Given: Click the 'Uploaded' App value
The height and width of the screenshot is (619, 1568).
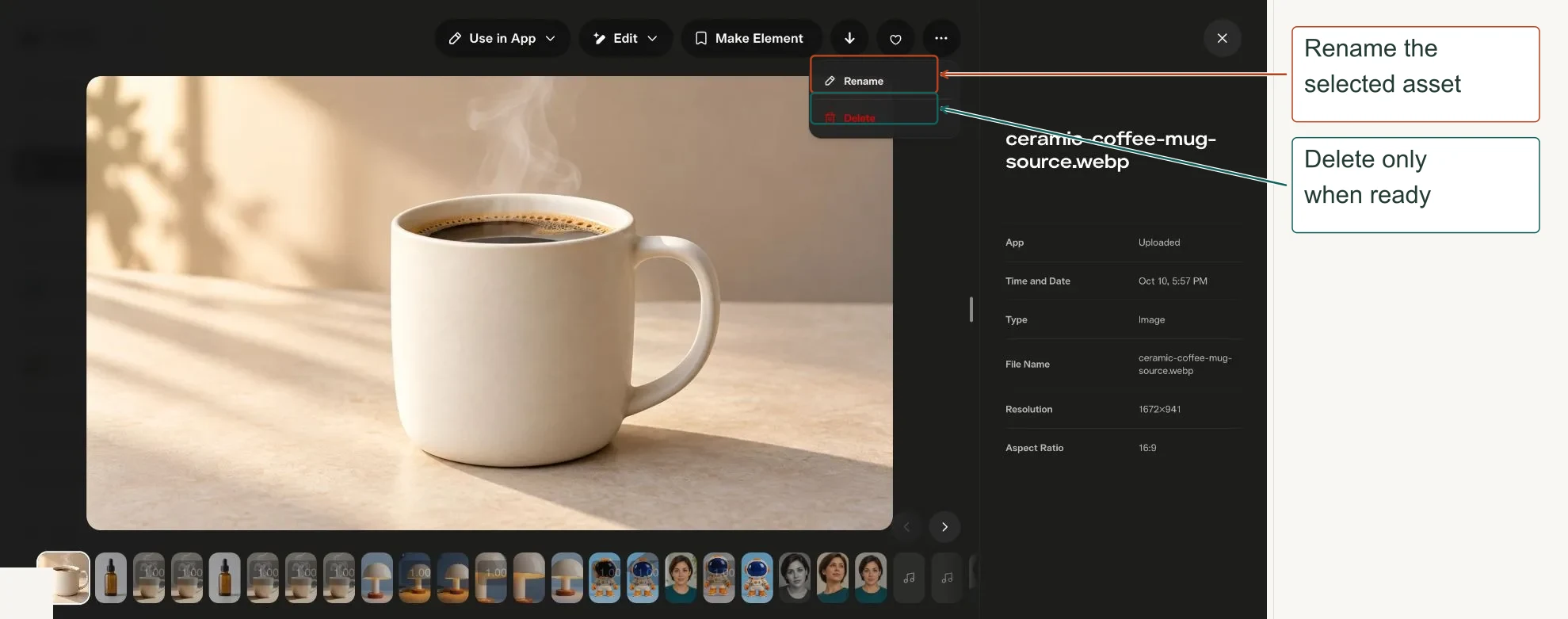Looking at the screenshot, I should tap(1159, 243).
